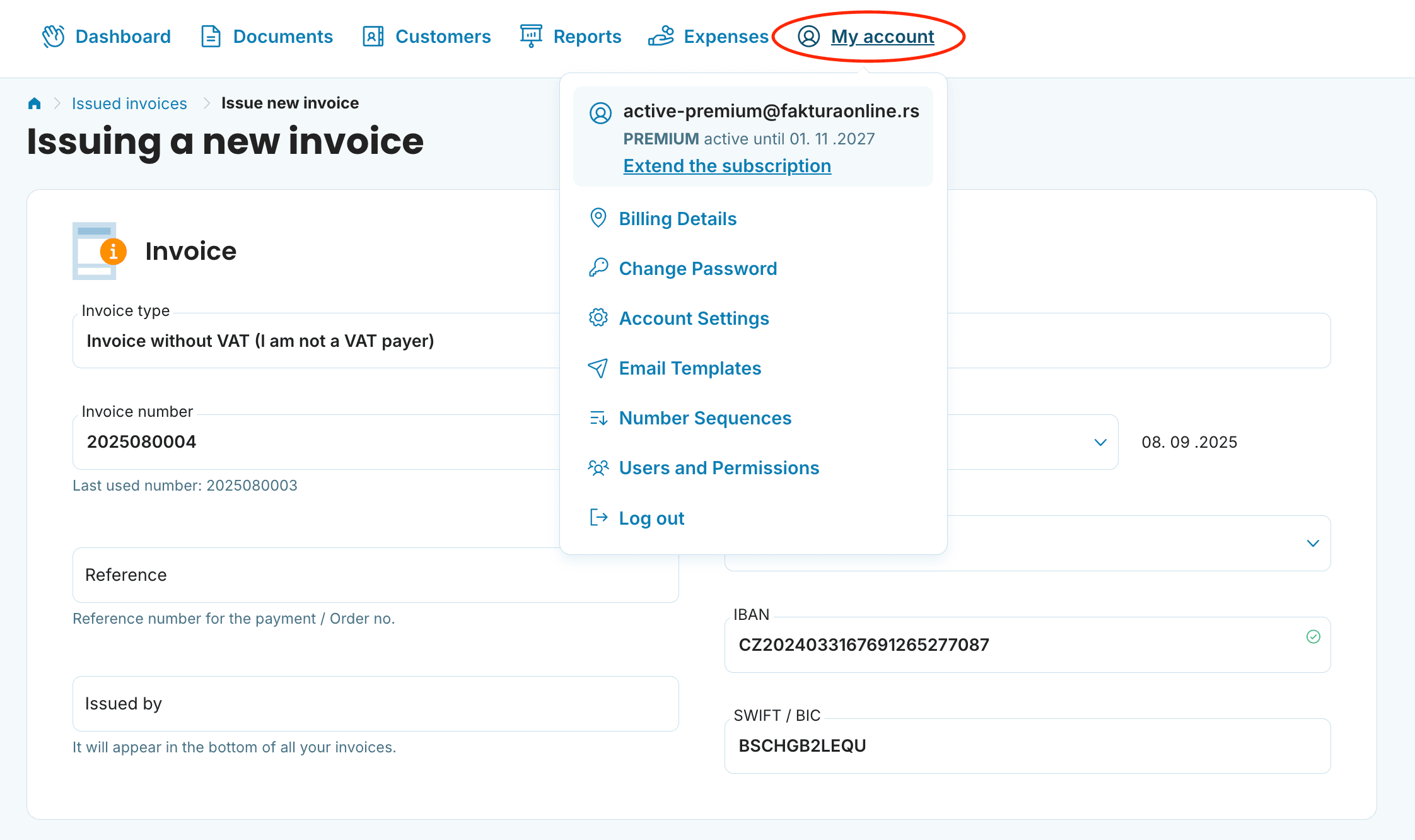Choose Users and Permissions option

pos(718,468)
